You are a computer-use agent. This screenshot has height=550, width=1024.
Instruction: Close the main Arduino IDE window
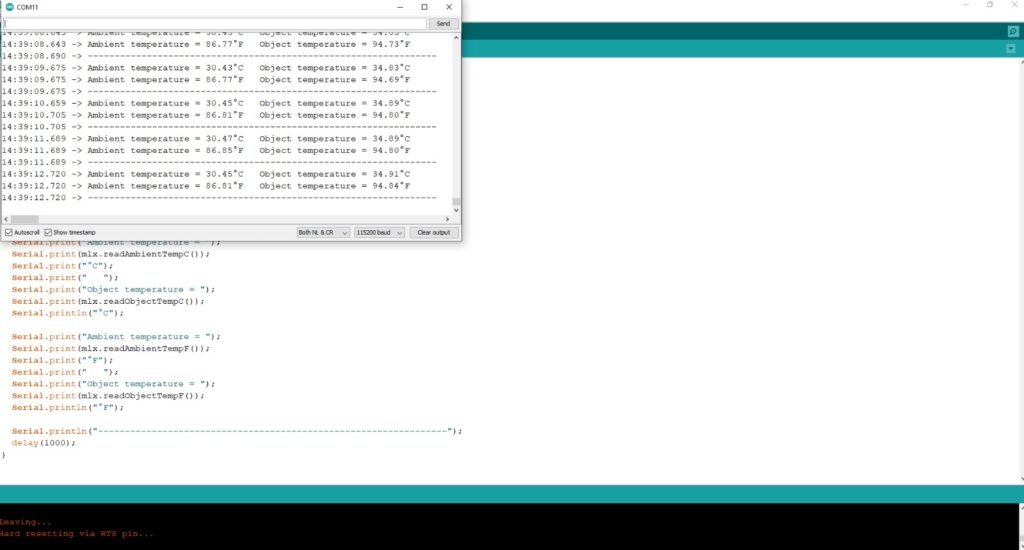(1015, 5)
